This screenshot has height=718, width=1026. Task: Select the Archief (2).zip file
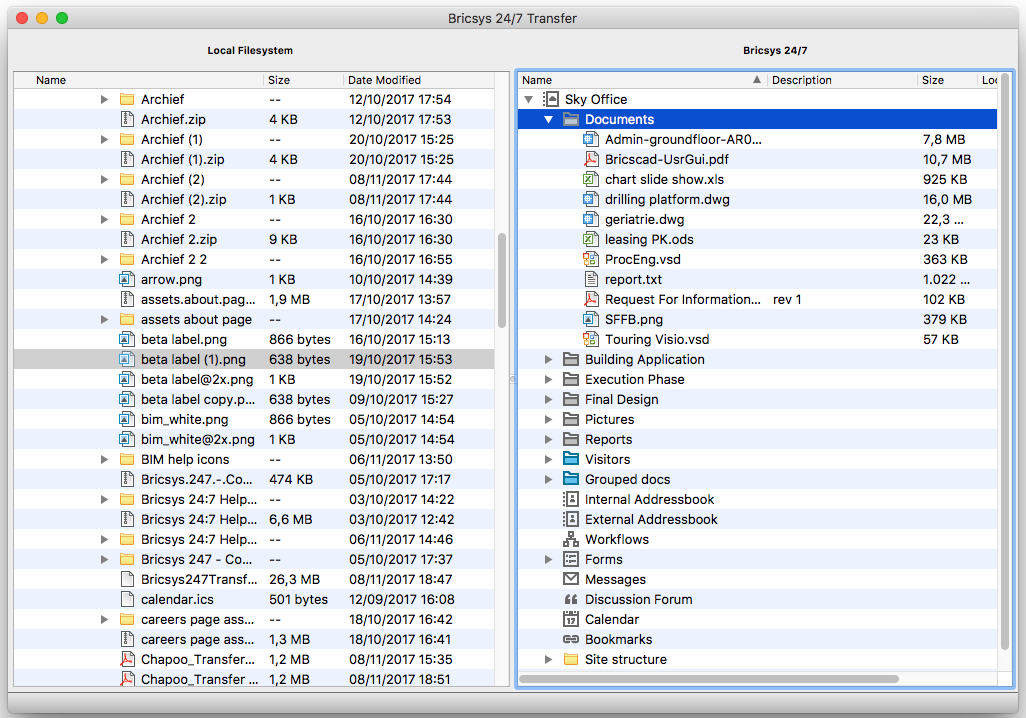click(254, 199)
